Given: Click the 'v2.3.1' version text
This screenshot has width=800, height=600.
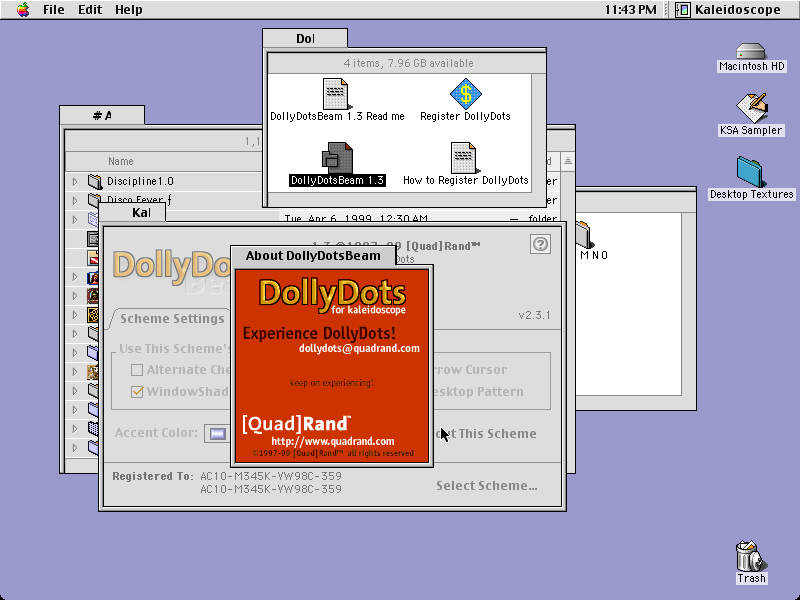Looking at the screenshot, I should (535, 315).
